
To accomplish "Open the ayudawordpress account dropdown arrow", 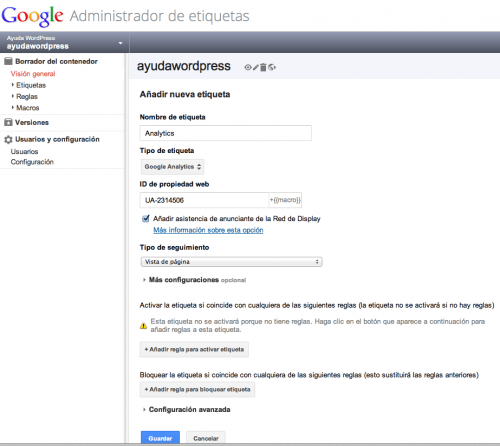I will pos(121,43).
